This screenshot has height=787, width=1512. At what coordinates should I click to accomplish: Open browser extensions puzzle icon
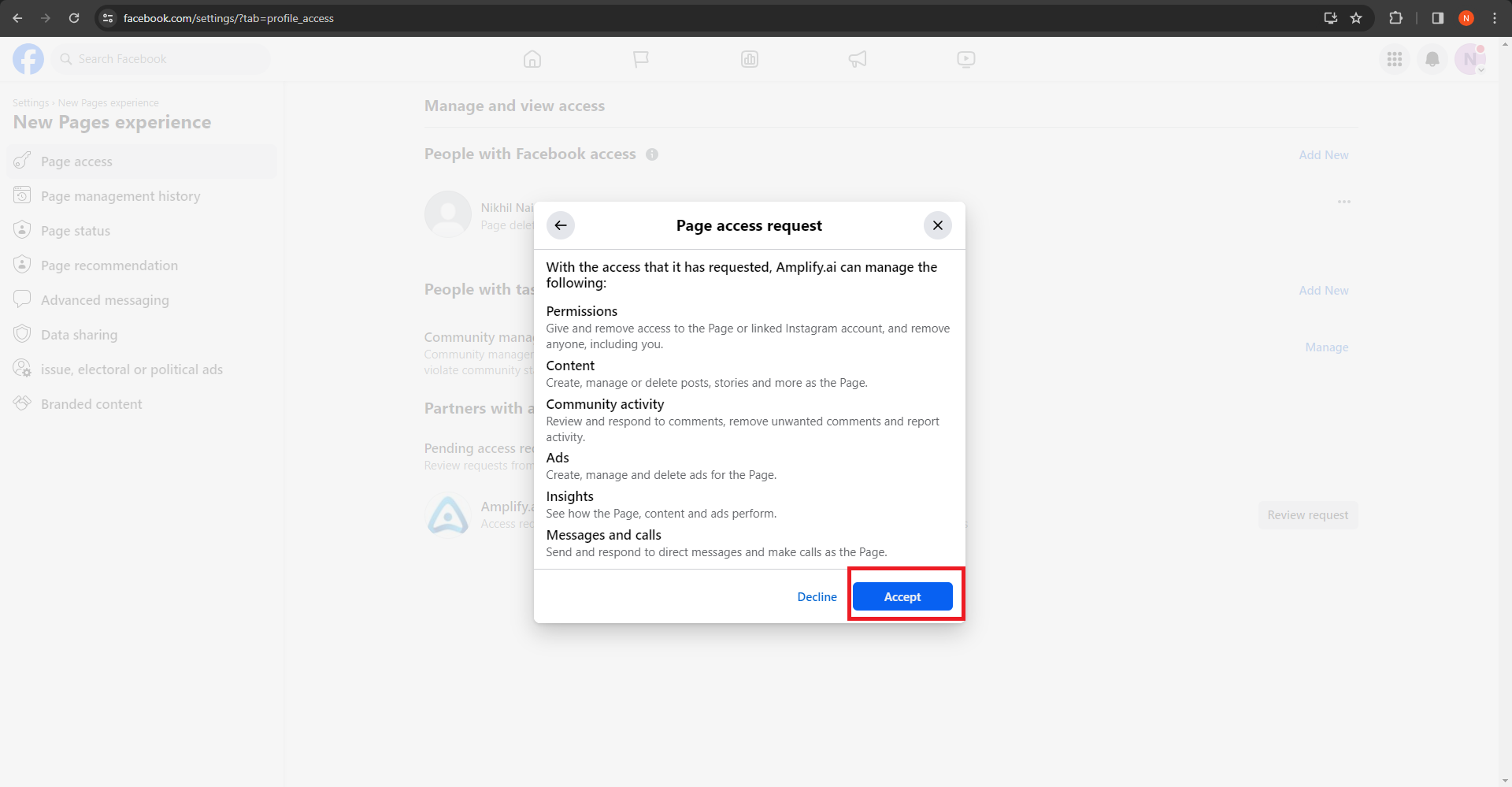[1395, 18]
